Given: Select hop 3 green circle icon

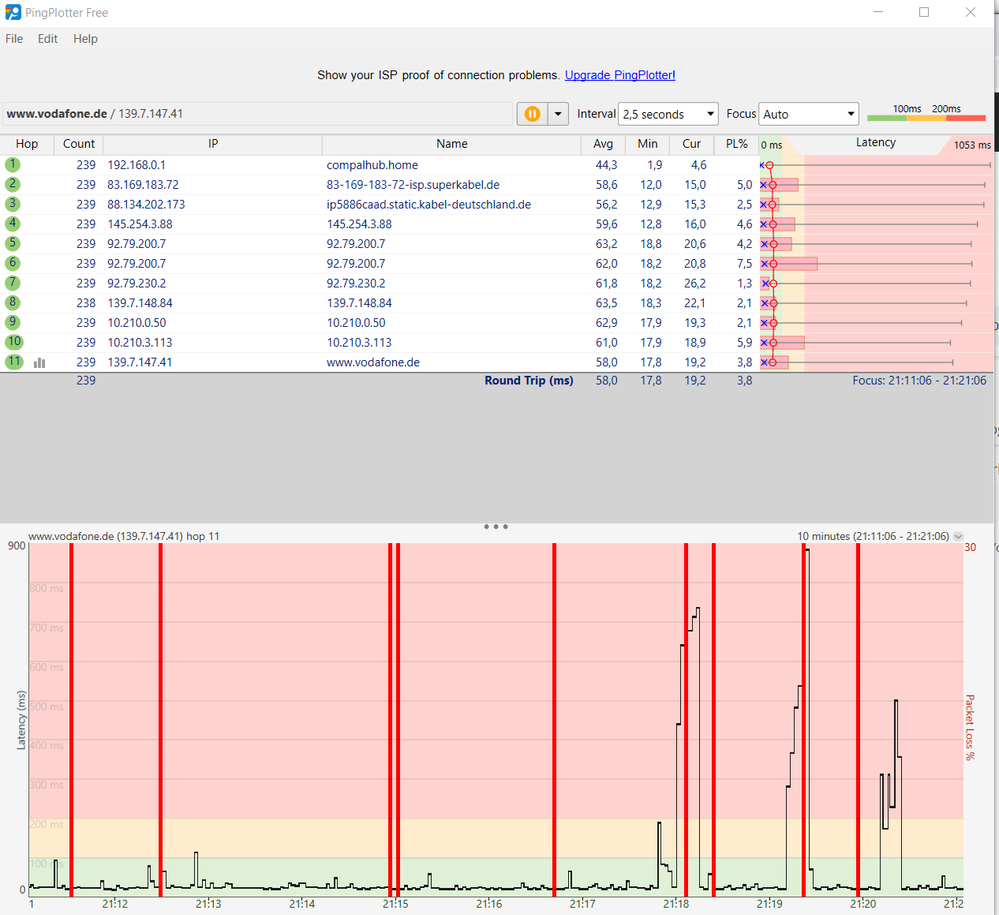Looking at the screenshot, I should [13, 204].
